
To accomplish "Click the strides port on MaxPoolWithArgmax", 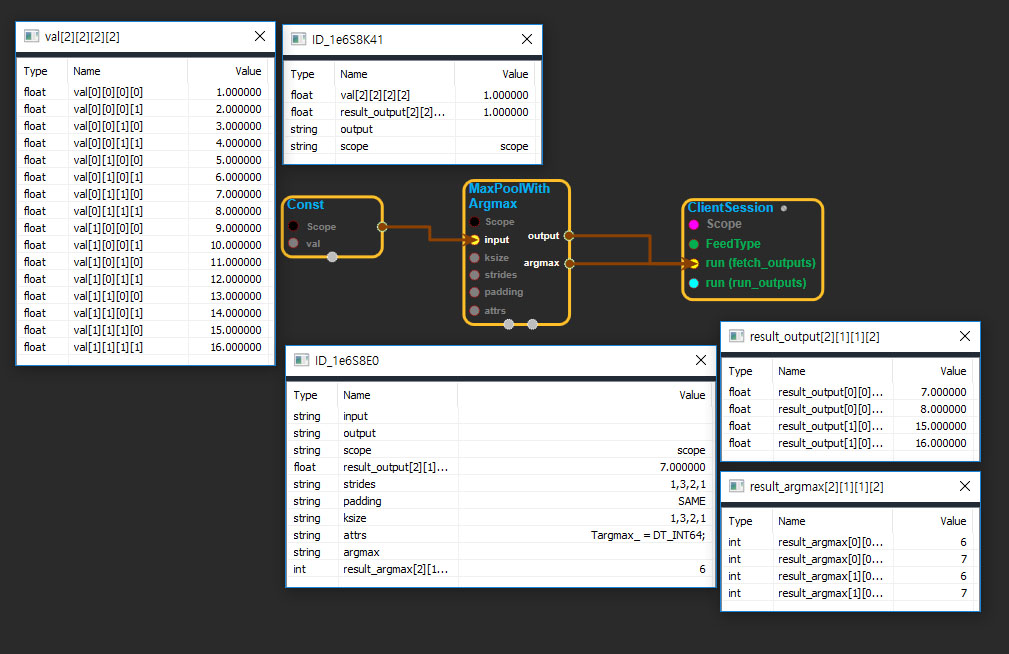I will click(x=474, y=274).
